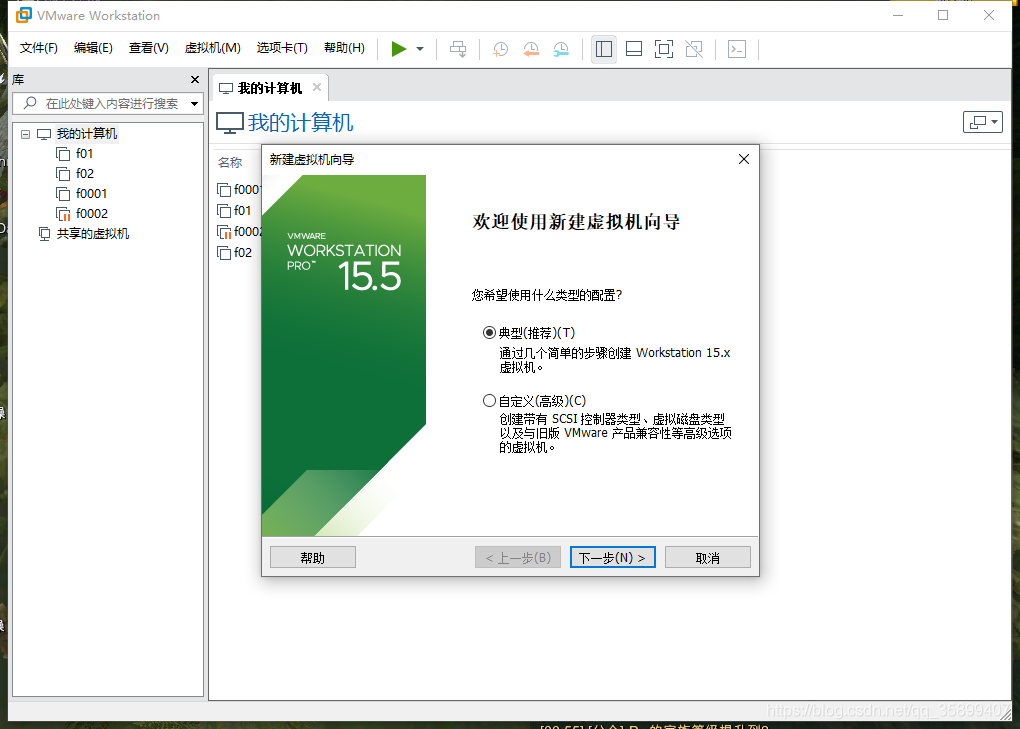Select 共享的虚拟机 in library tree
This screenshot has height=729, width=1020.
pyautogui.click(x=92, y=233)
